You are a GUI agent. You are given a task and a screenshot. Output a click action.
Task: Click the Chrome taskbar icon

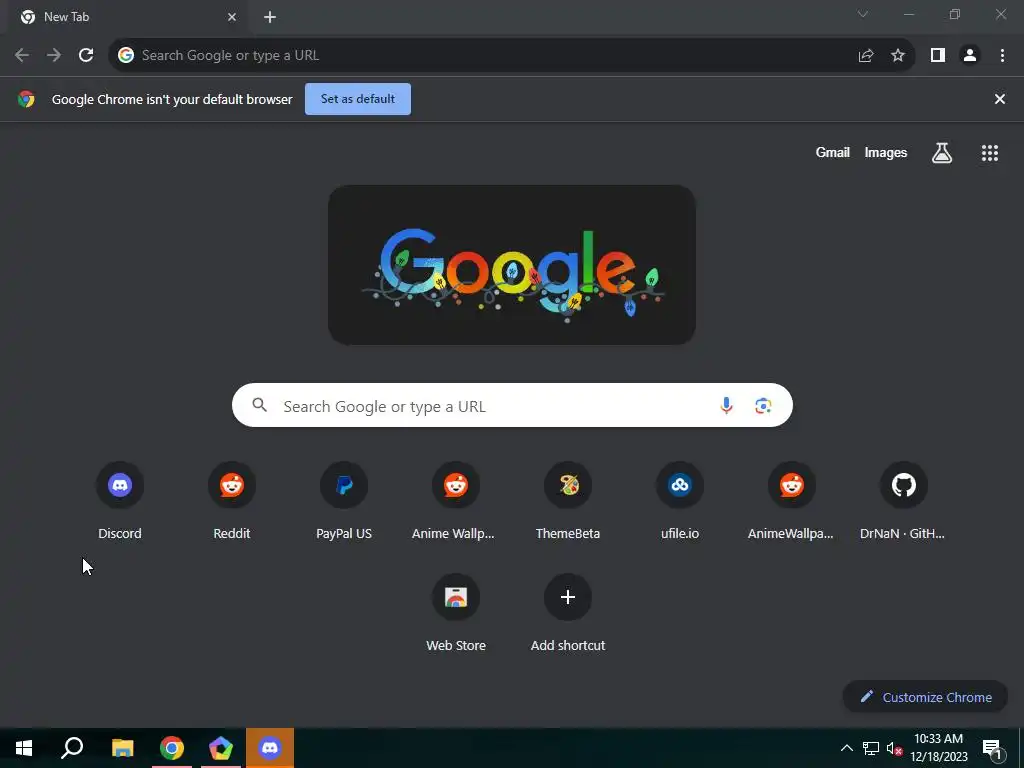click(172, 748)
